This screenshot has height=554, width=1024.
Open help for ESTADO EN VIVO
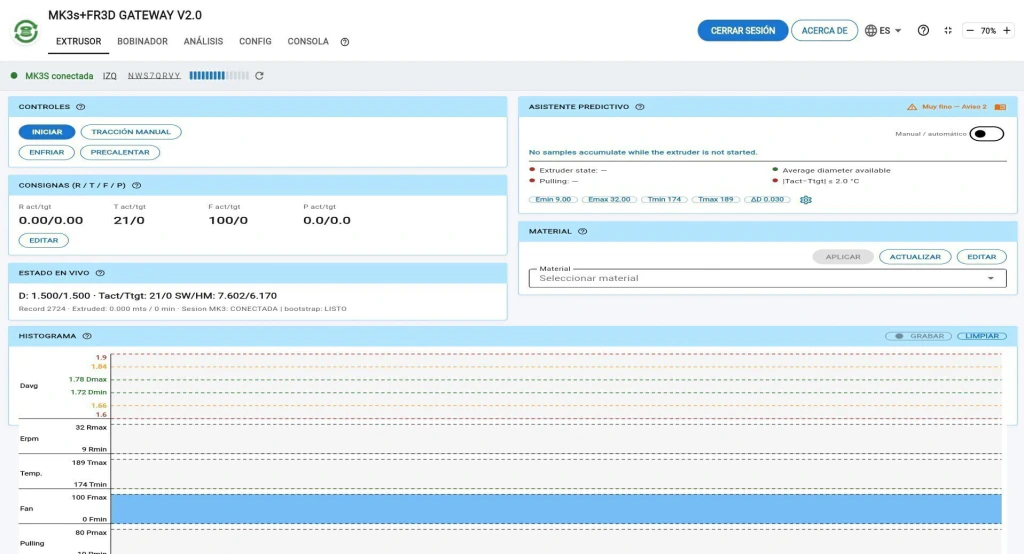pyautogui.click(x=100, y=273)
